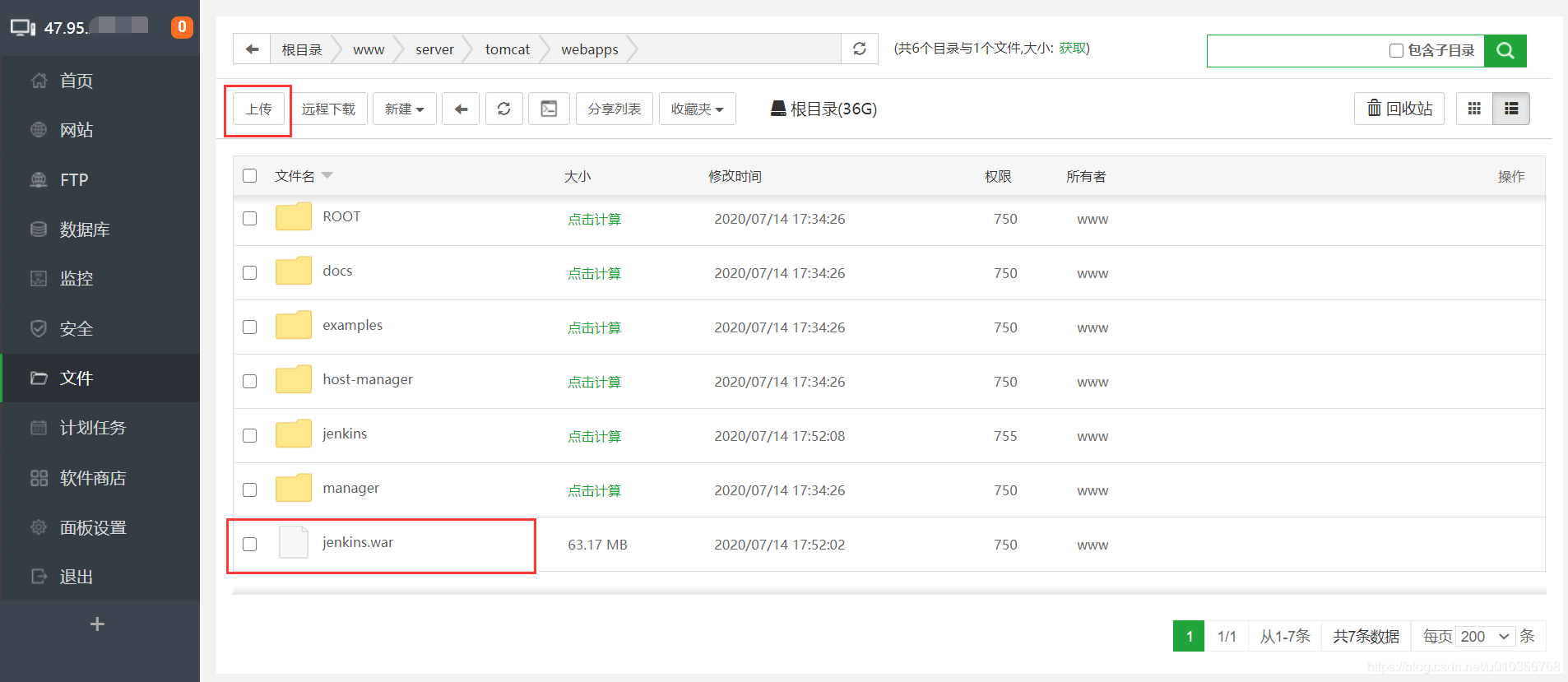
Task: Open 数据库 in the sidebar
Action: (x=100, y=230)
